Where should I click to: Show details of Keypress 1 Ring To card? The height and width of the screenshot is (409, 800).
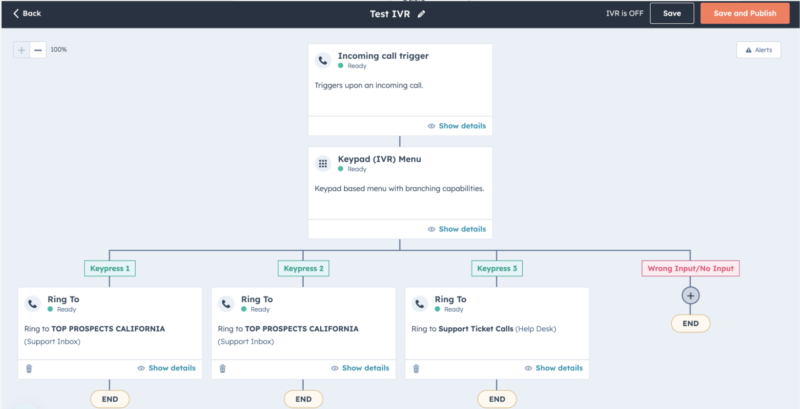tap(166, 368)
